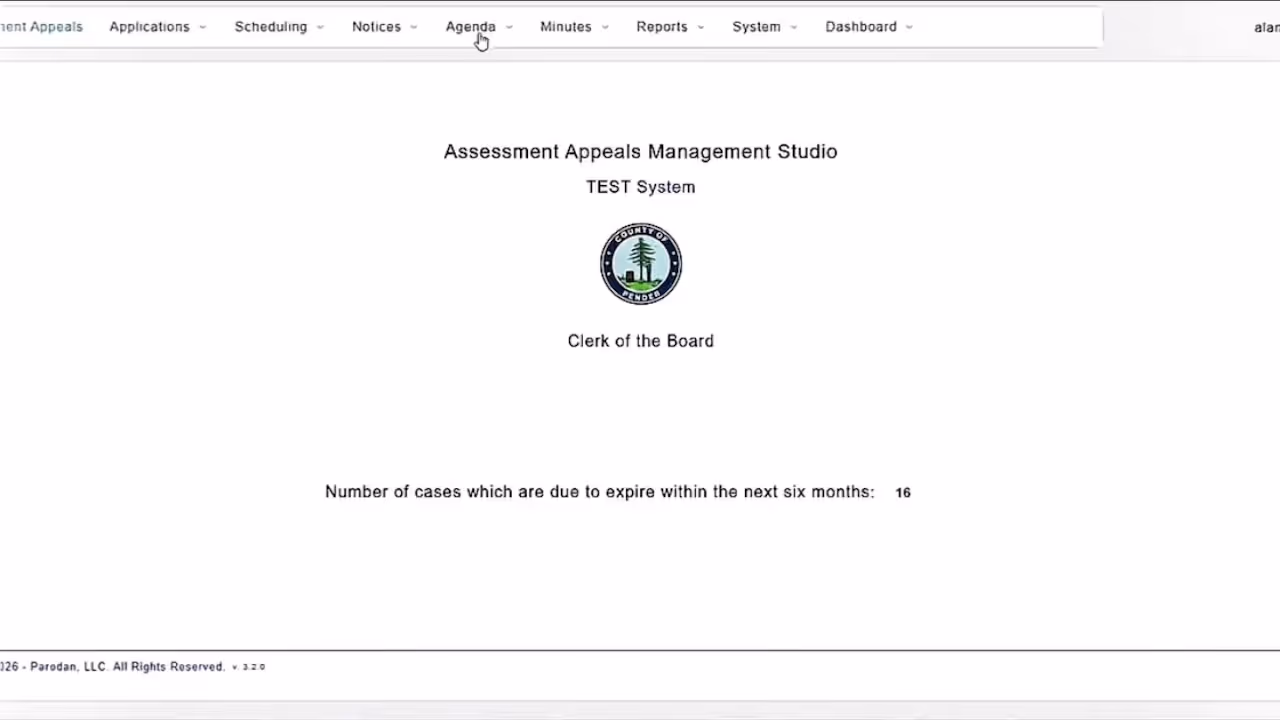Click the version number v 3.2.0
The width and height of the screenshot is (1280, 720).
coord(248,667)
